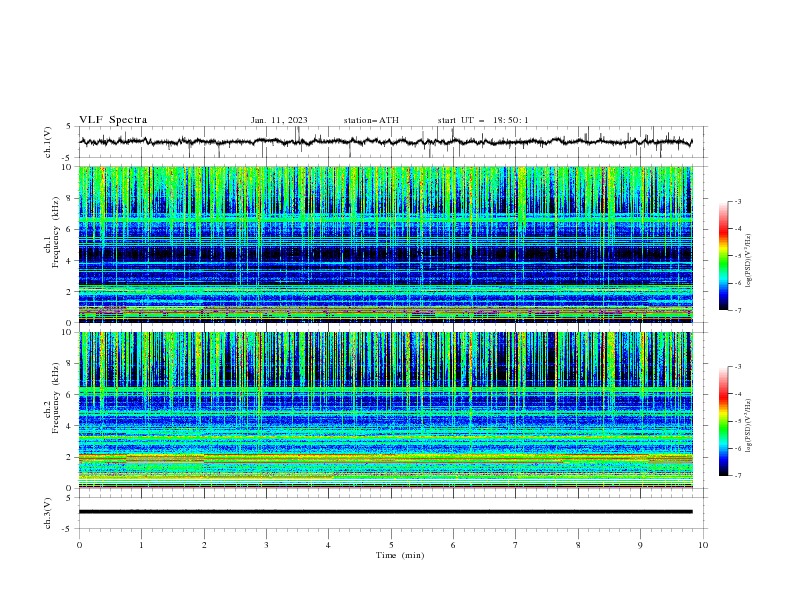
Task: Click inside the ch.1 spectrogram plot
Action: 385,244
